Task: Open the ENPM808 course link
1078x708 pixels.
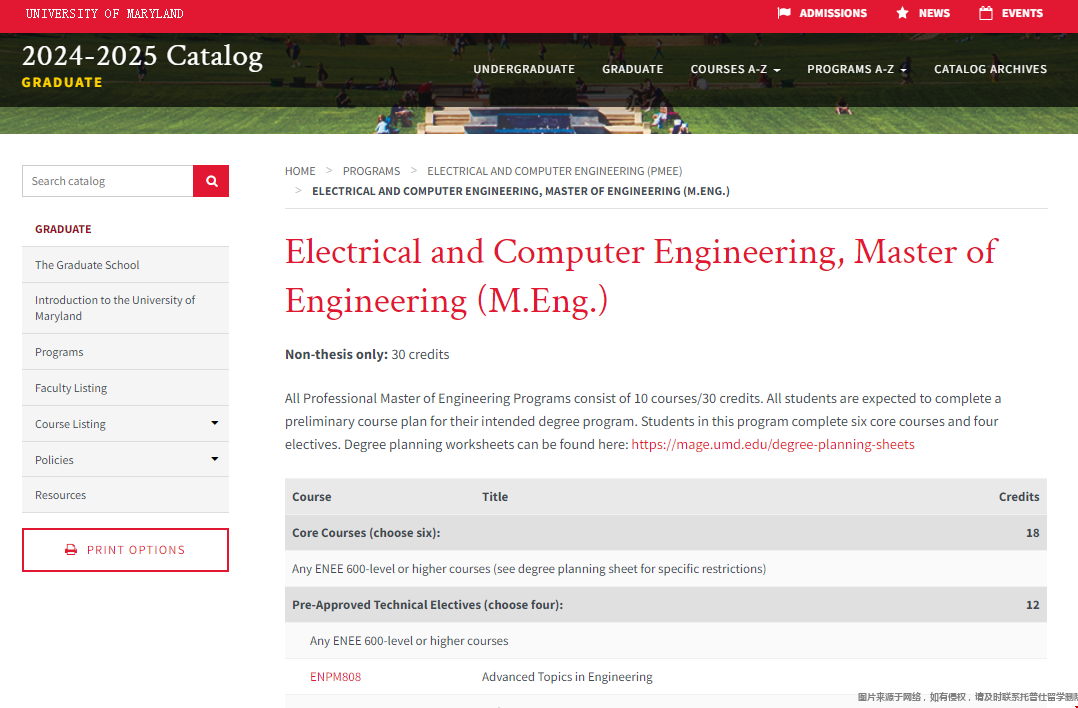Action: pos(336,676)
